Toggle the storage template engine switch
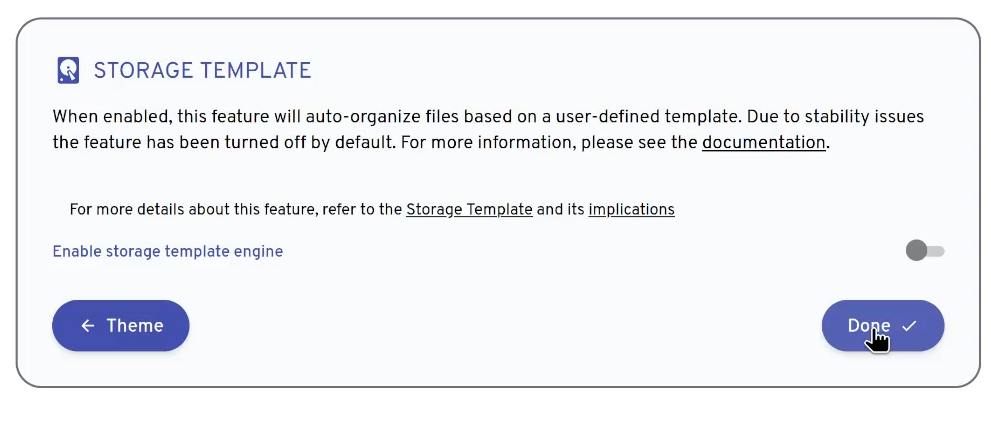 click(925, 251)
